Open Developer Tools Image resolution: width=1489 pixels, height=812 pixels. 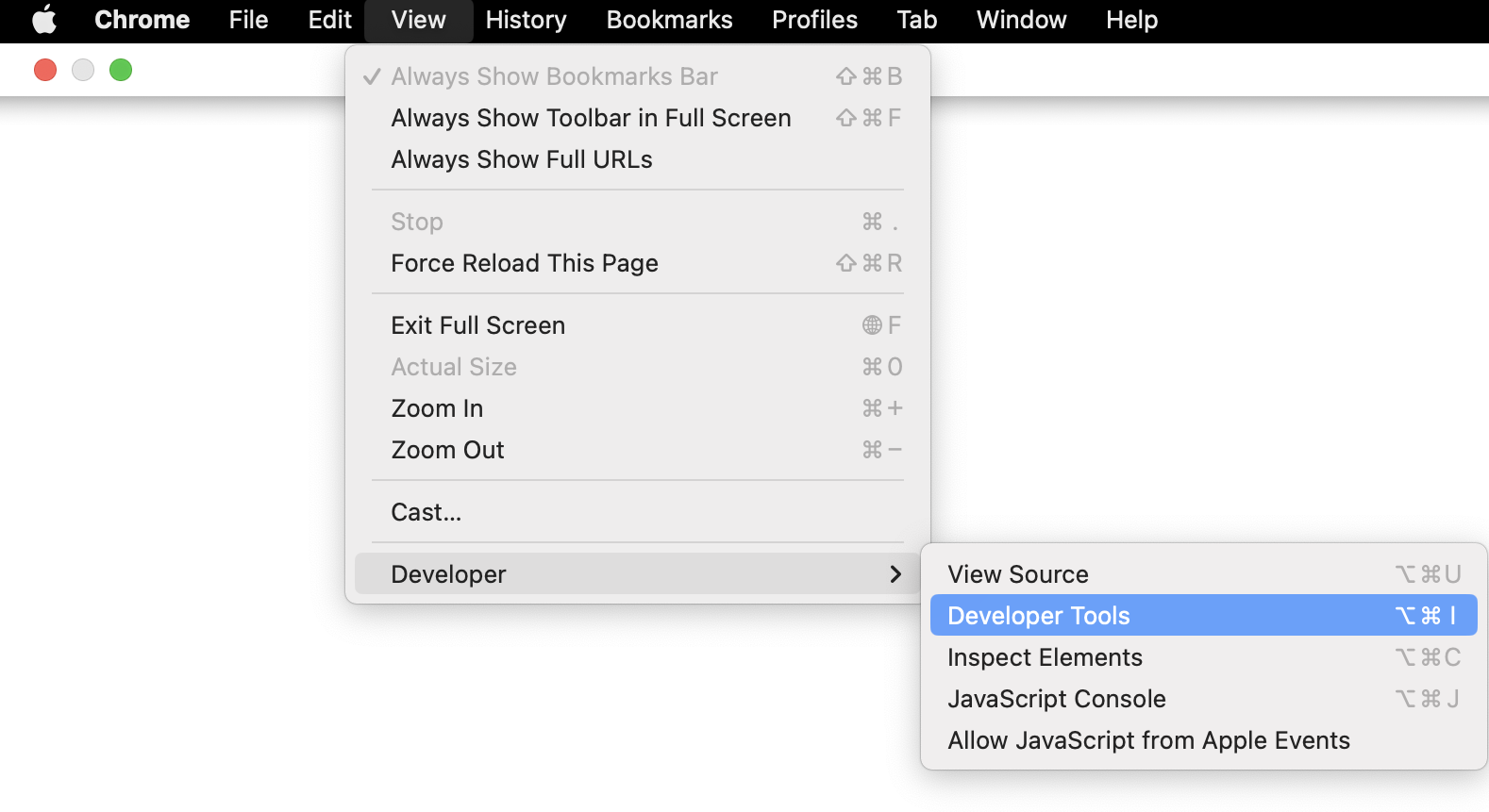[1203, 616]
